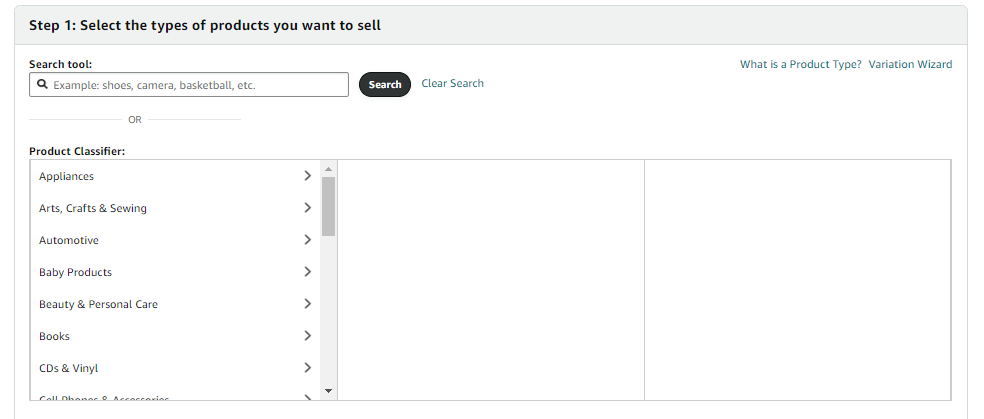
Task: Select Arts, Crafts & Sewing category
Action: [92, 208]
